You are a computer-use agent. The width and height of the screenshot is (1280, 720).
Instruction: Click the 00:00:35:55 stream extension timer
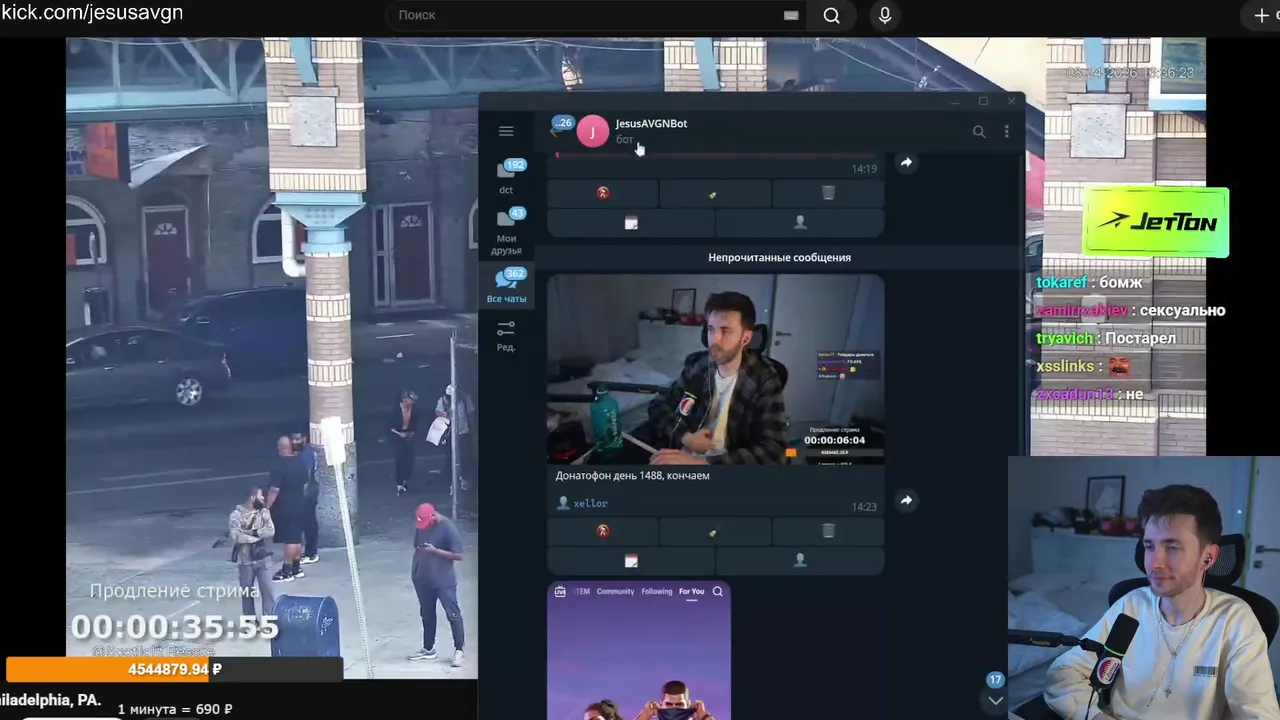pyautogui.click(x=174, y=627)
